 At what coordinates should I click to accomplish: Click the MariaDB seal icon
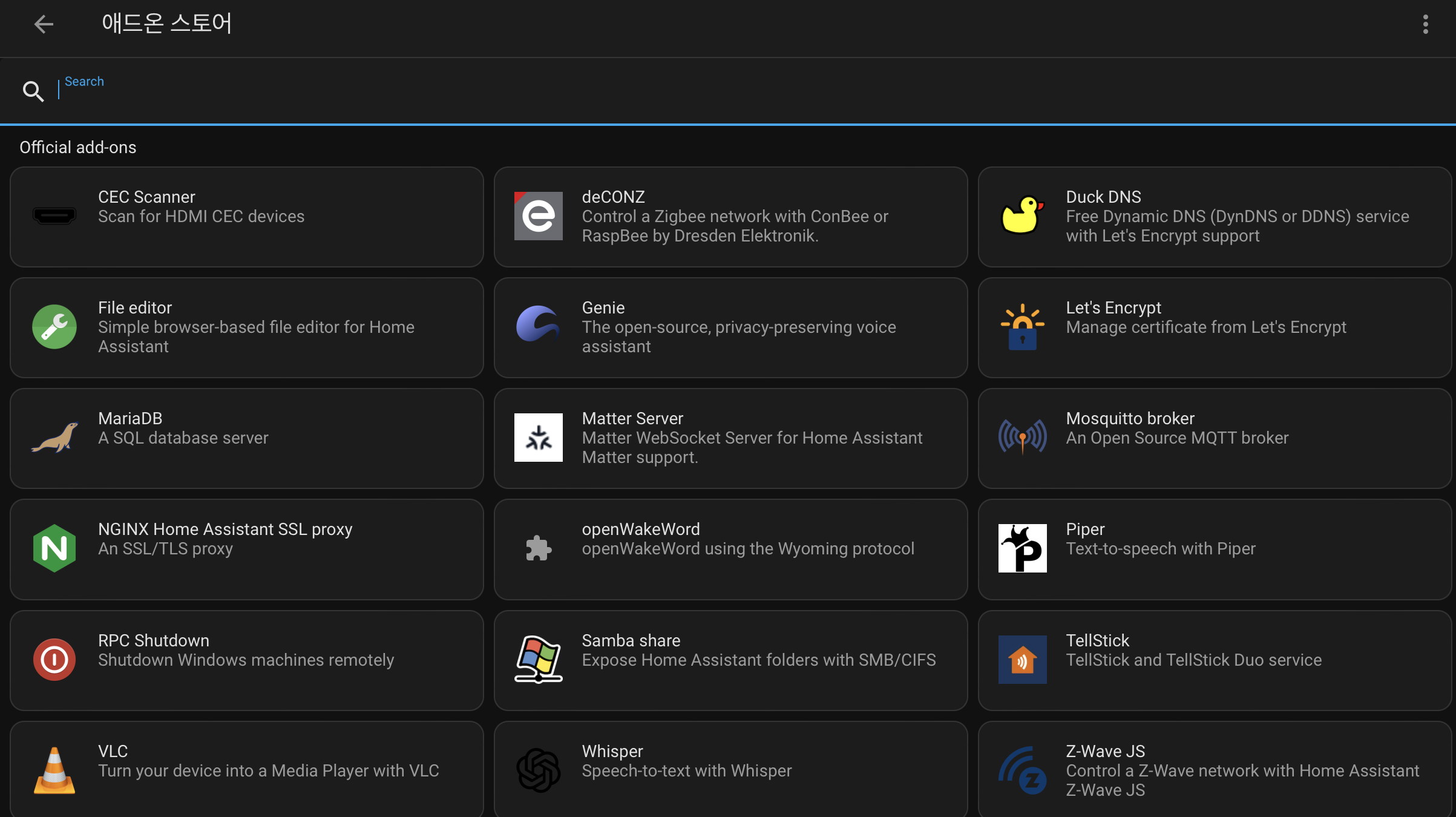pyautogui.click(x=54, y=438)
